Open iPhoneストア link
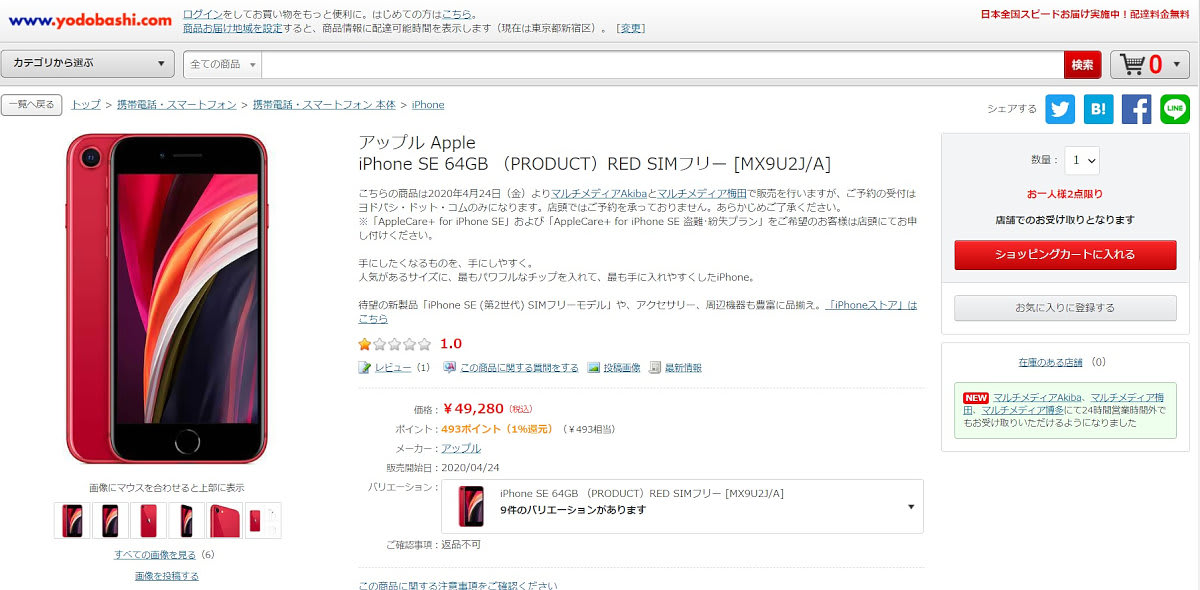The width and height of the screenshot is (1200, 590). (x=872, y=305)
